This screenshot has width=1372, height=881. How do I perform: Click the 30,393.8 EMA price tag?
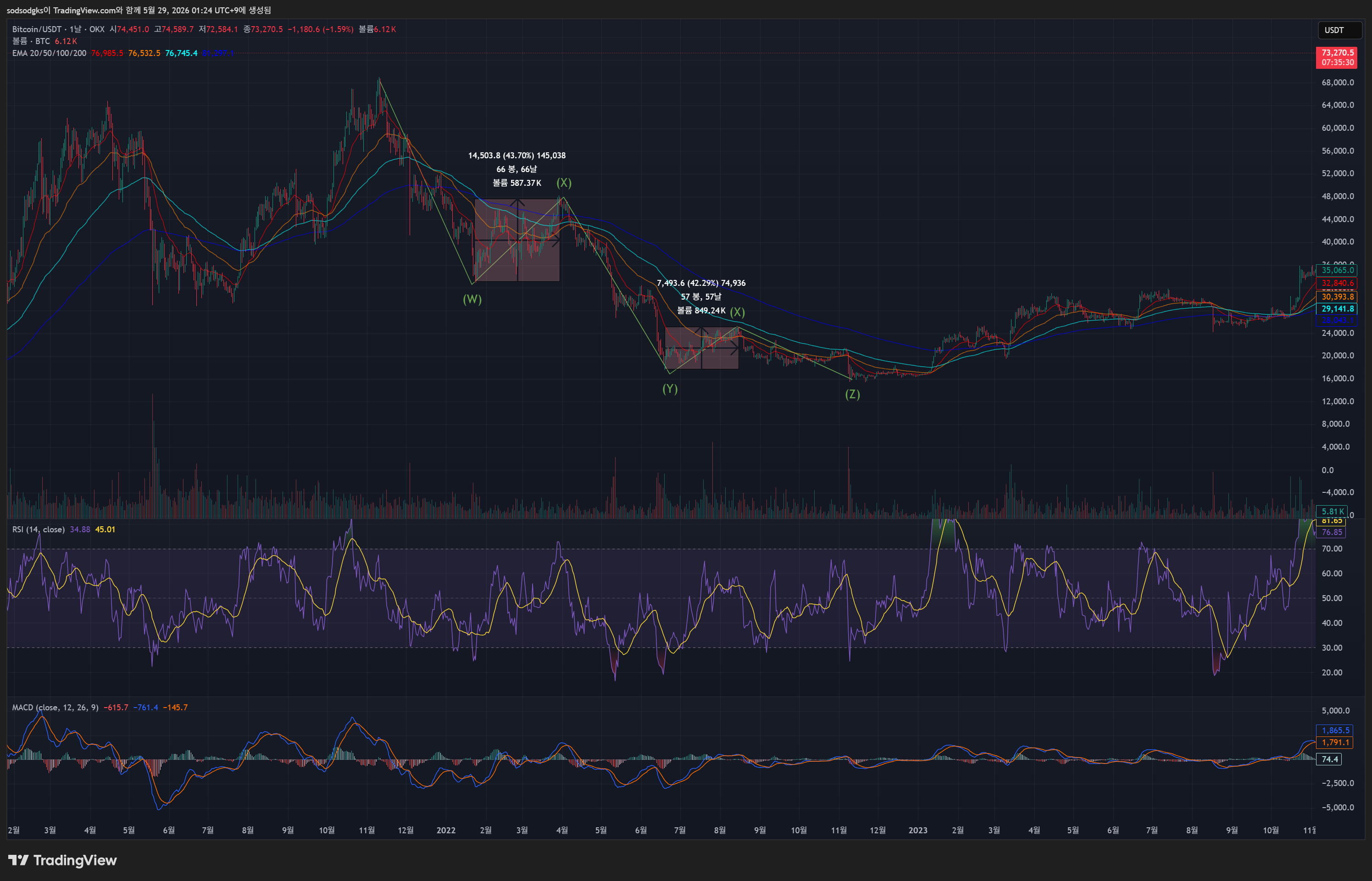point(1337,297)
